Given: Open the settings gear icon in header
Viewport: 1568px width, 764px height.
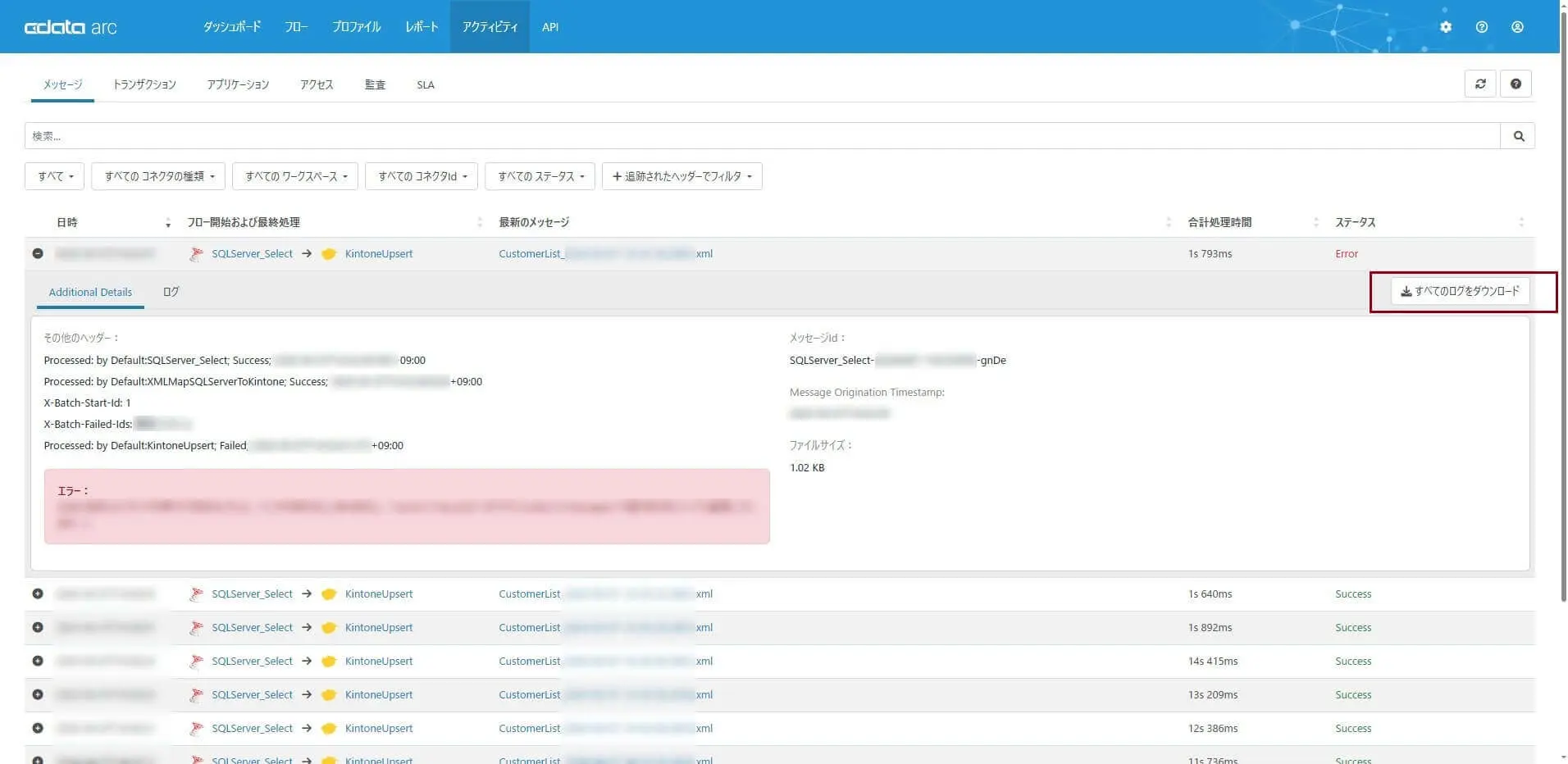Looking at the screenshot, I should click(1445, 27).
